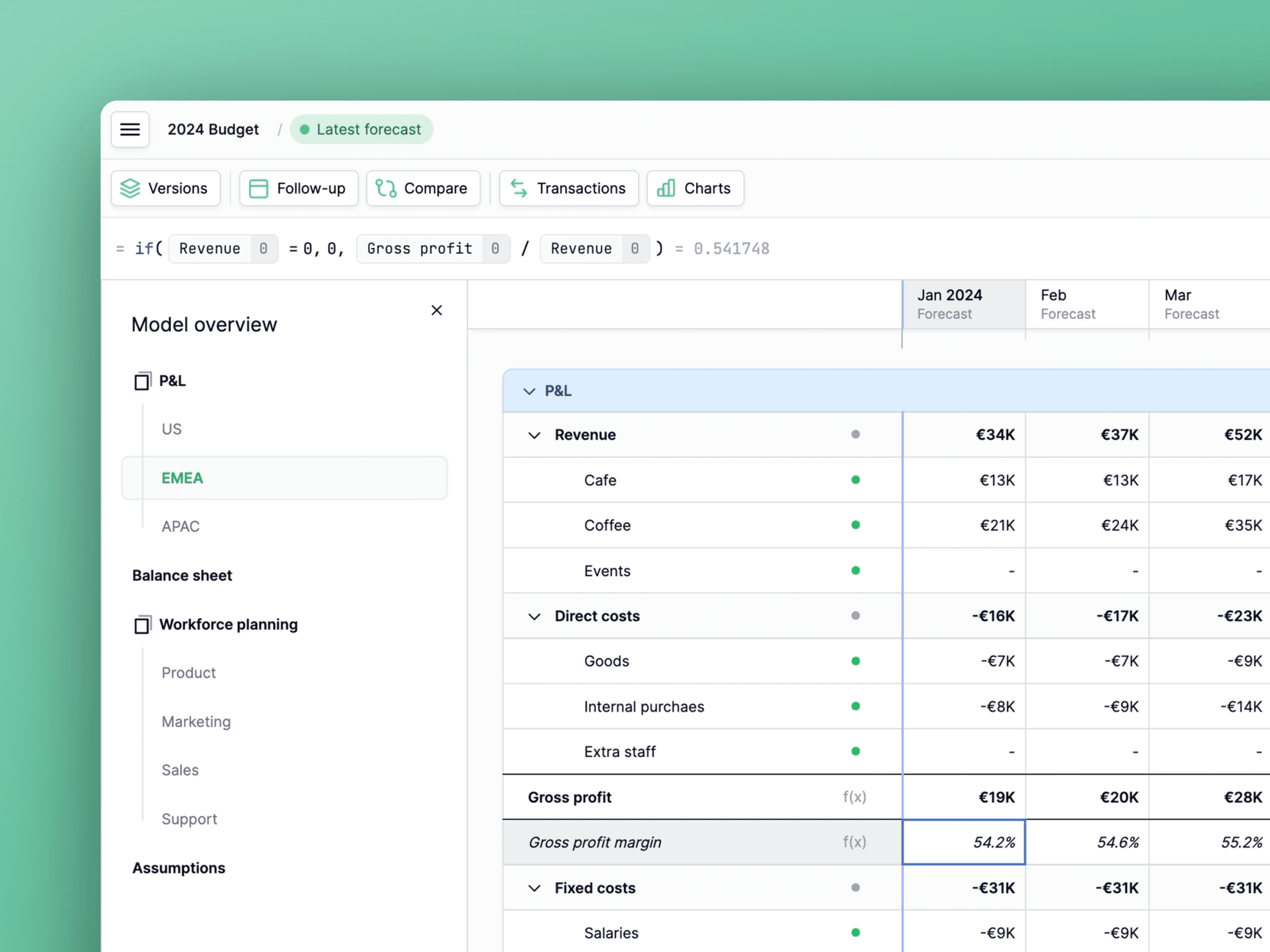1270x952 pixels.
Task: Click the green status dot for Events
Action: click(x=855, y=570)
